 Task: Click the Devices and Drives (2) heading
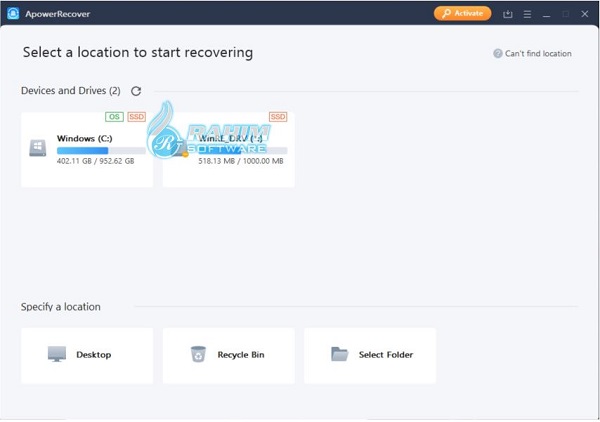pyautogui.click(x=71, y=91)
